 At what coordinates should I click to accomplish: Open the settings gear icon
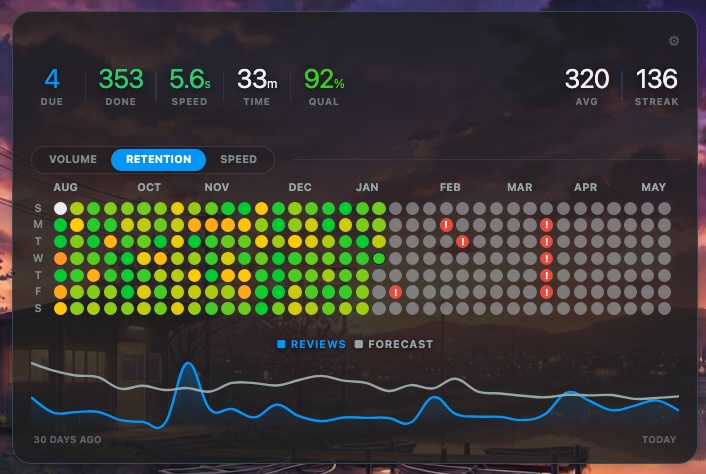coord(674,41)
